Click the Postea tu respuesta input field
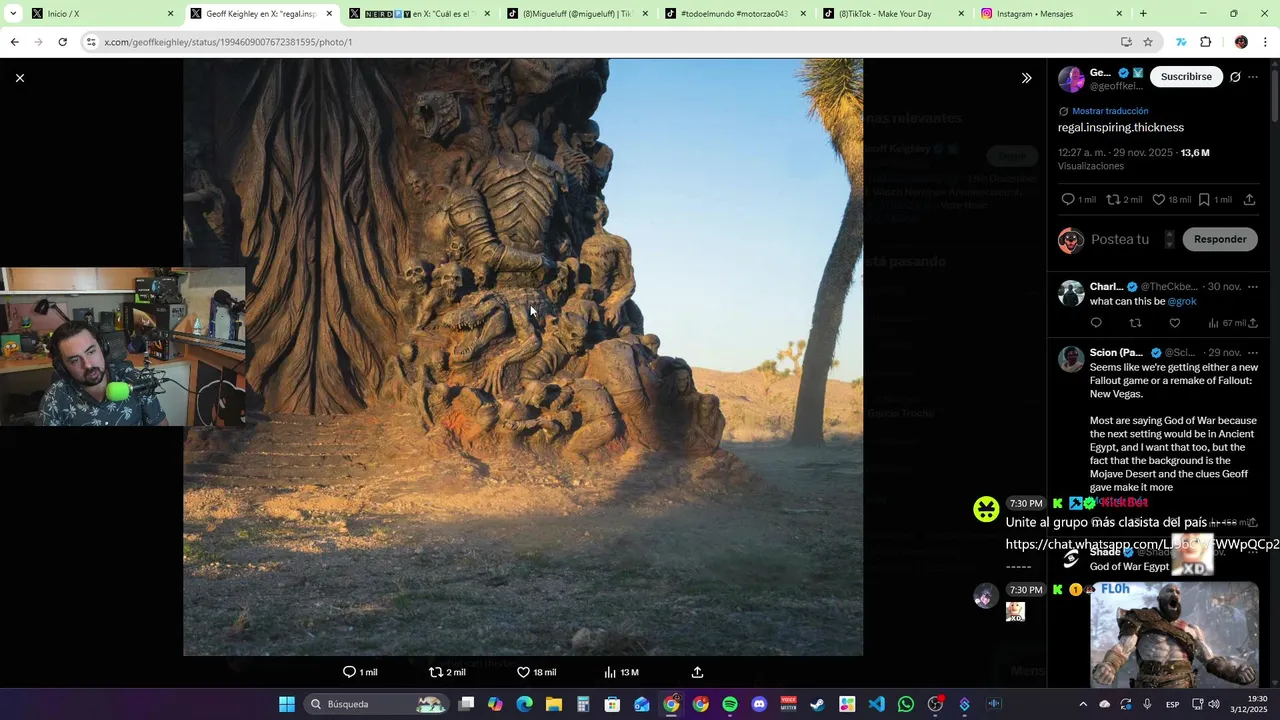The image size is (1280, 720). [1120, 239]
